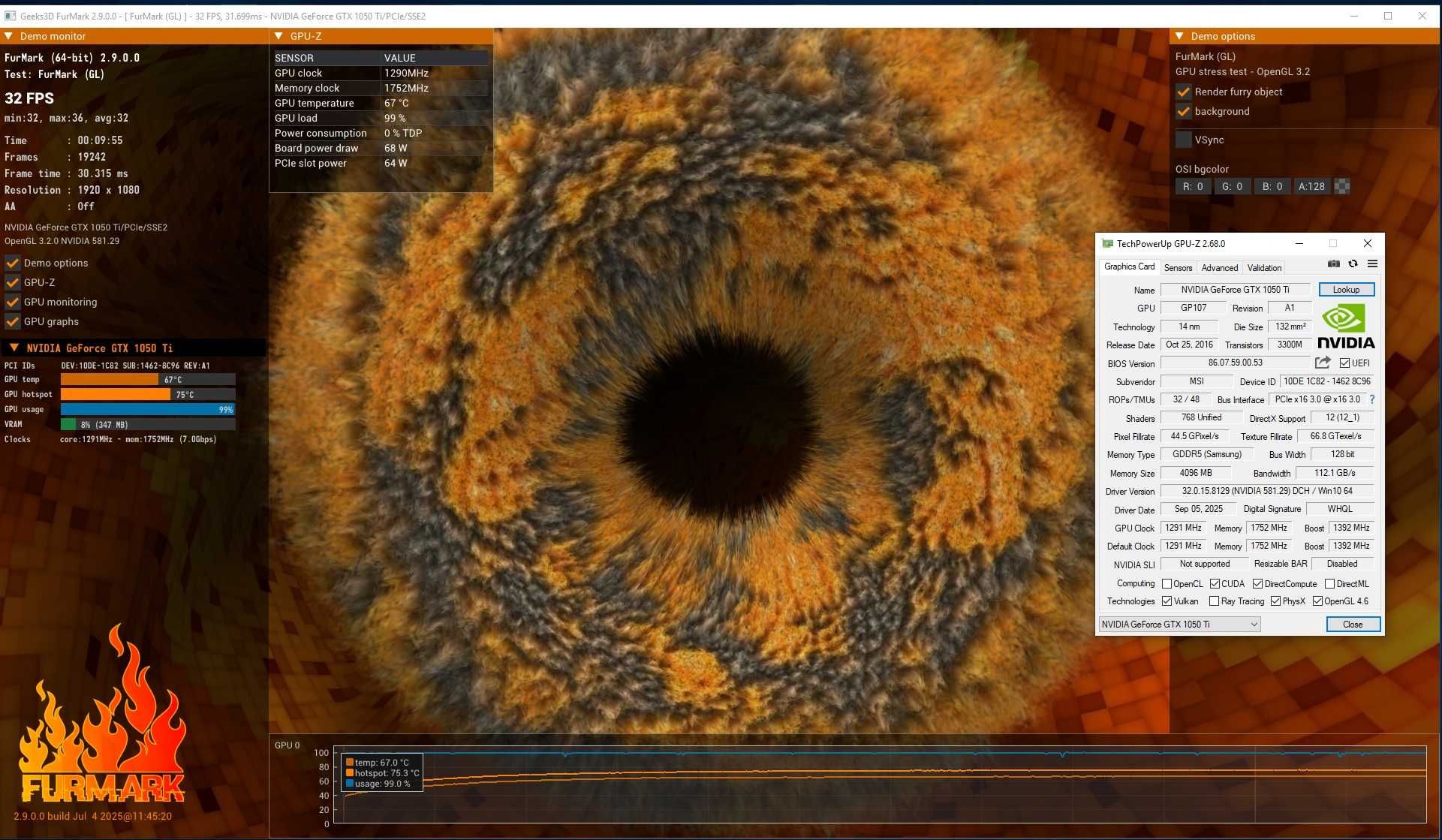This screenshot has width=1442, height=840.
Task: Click the Device ID field 10DE 1C82
Action: pyautogui.click(x=1327, y=381)
